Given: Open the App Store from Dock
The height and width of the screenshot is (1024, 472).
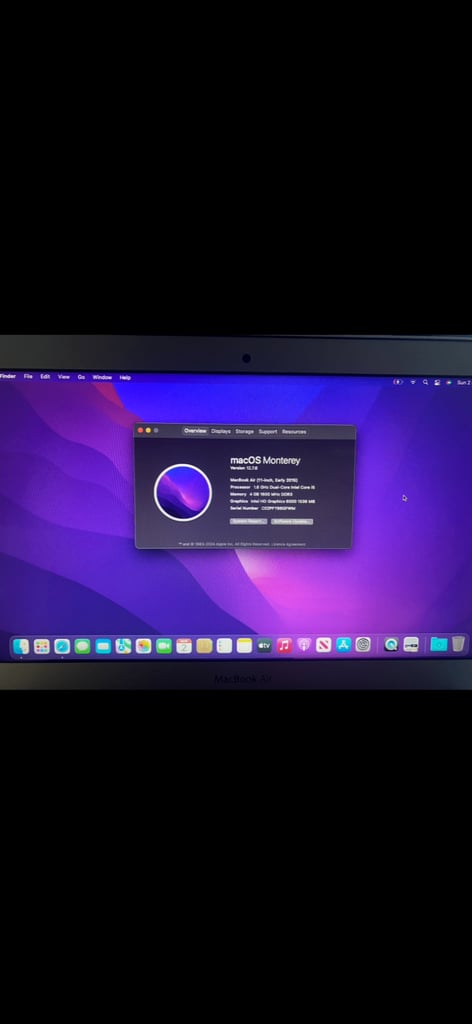Looking at the screenshot, I should (343, 645).
